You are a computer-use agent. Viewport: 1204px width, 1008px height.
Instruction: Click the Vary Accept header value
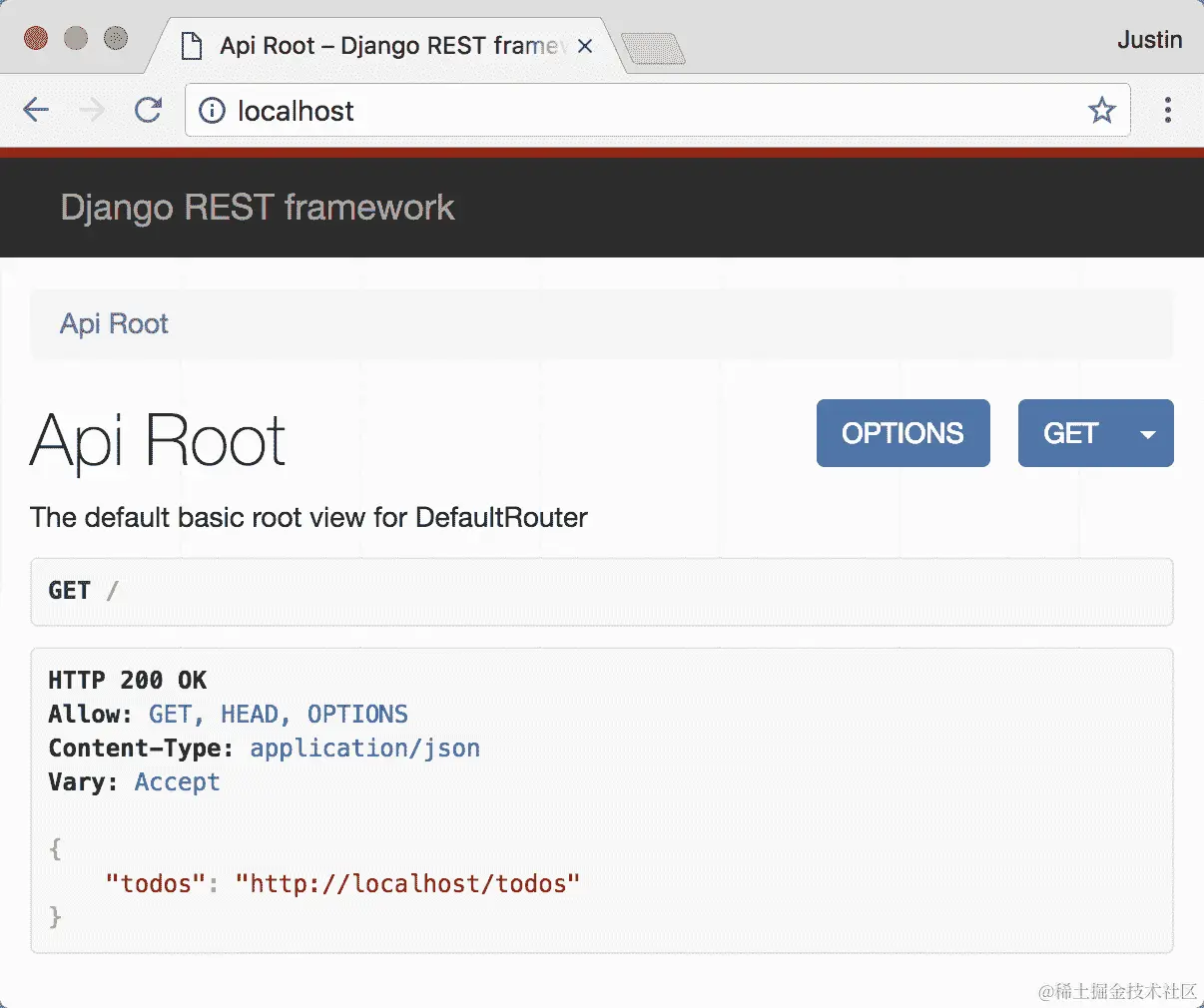[x=178, y=782]
